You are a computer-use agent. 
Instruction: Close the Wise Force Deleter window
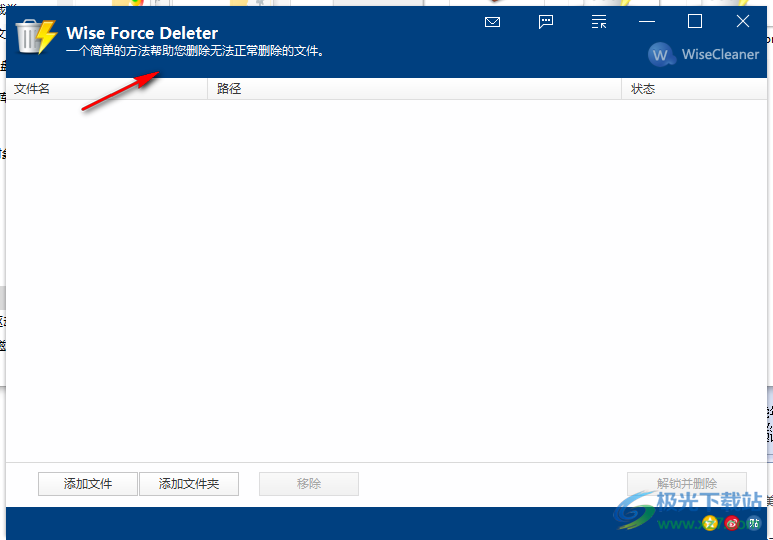click(742, 21)
